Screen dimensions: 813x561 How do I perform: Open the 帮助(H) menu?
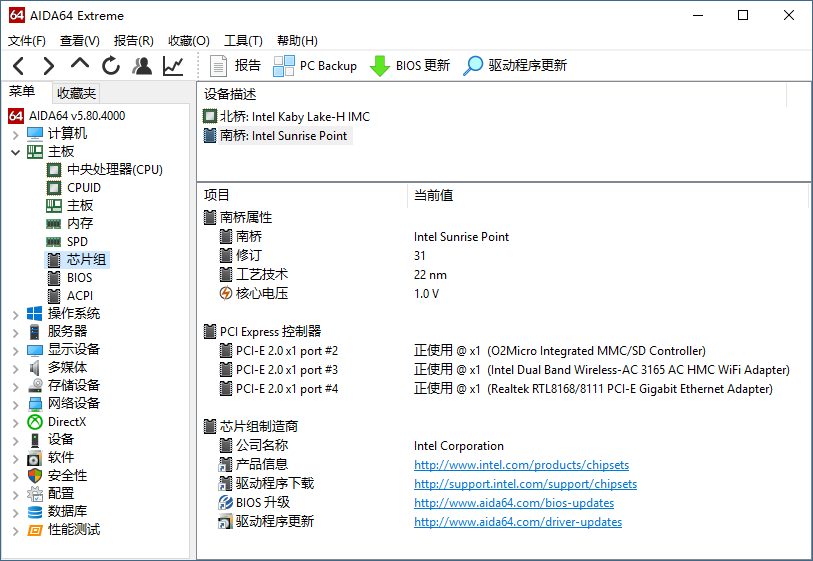point(297,40)
